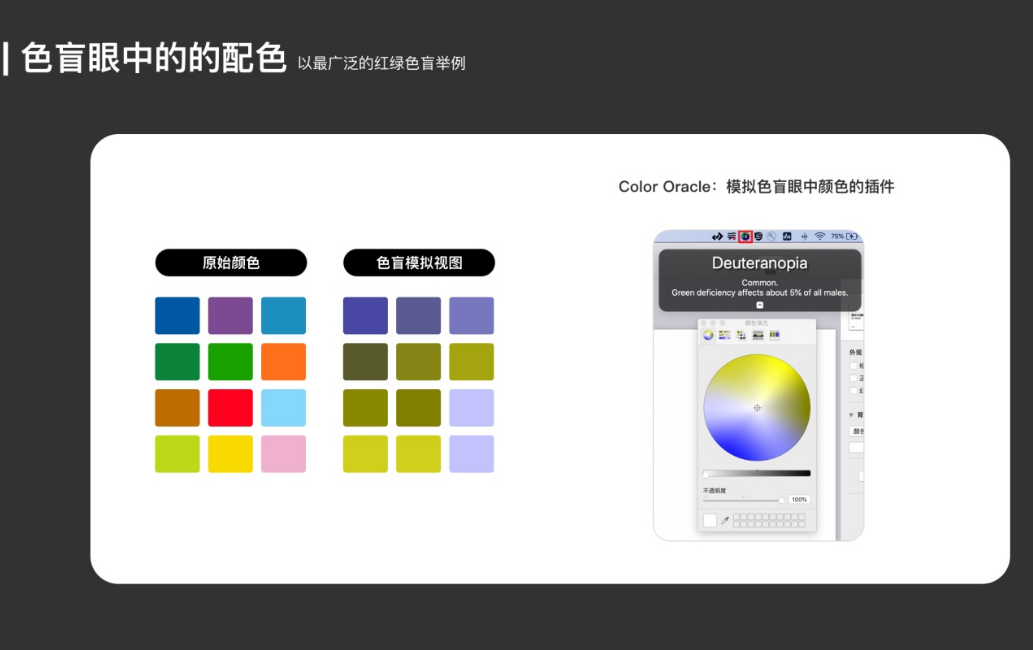Click the pure yellow swatch in the original colors
1033x650 pixels.
[231, 454]
